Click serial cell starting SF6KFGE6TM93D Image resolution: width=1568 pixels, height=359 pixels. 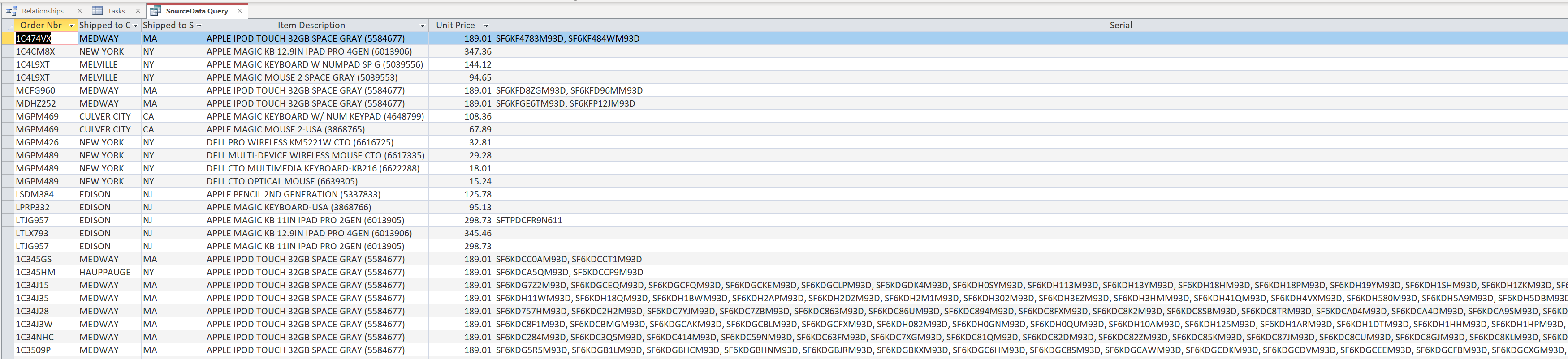coord(1030,103)
